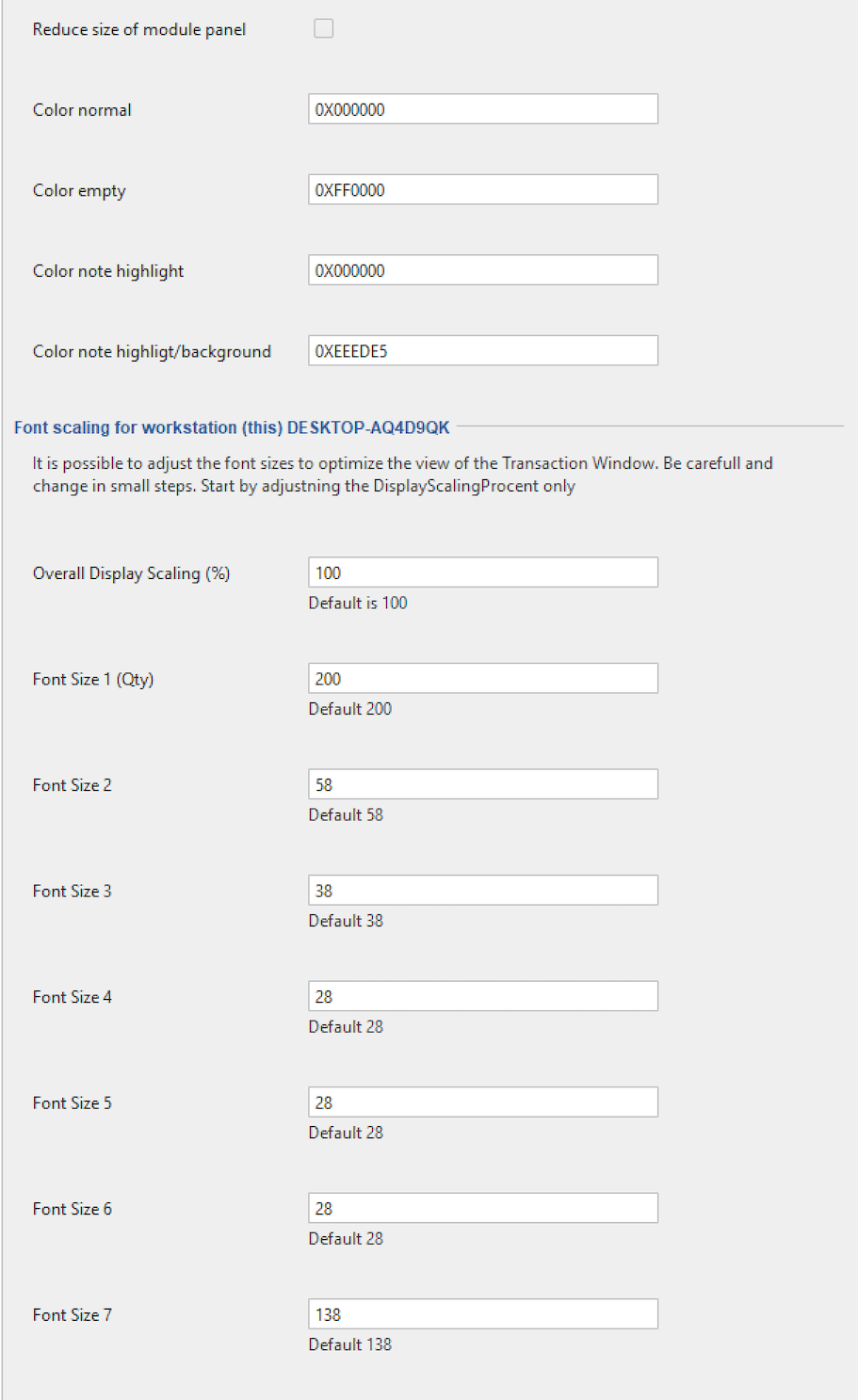Enable Reduce size of module panel checkbox

click(x=323, y=29)
